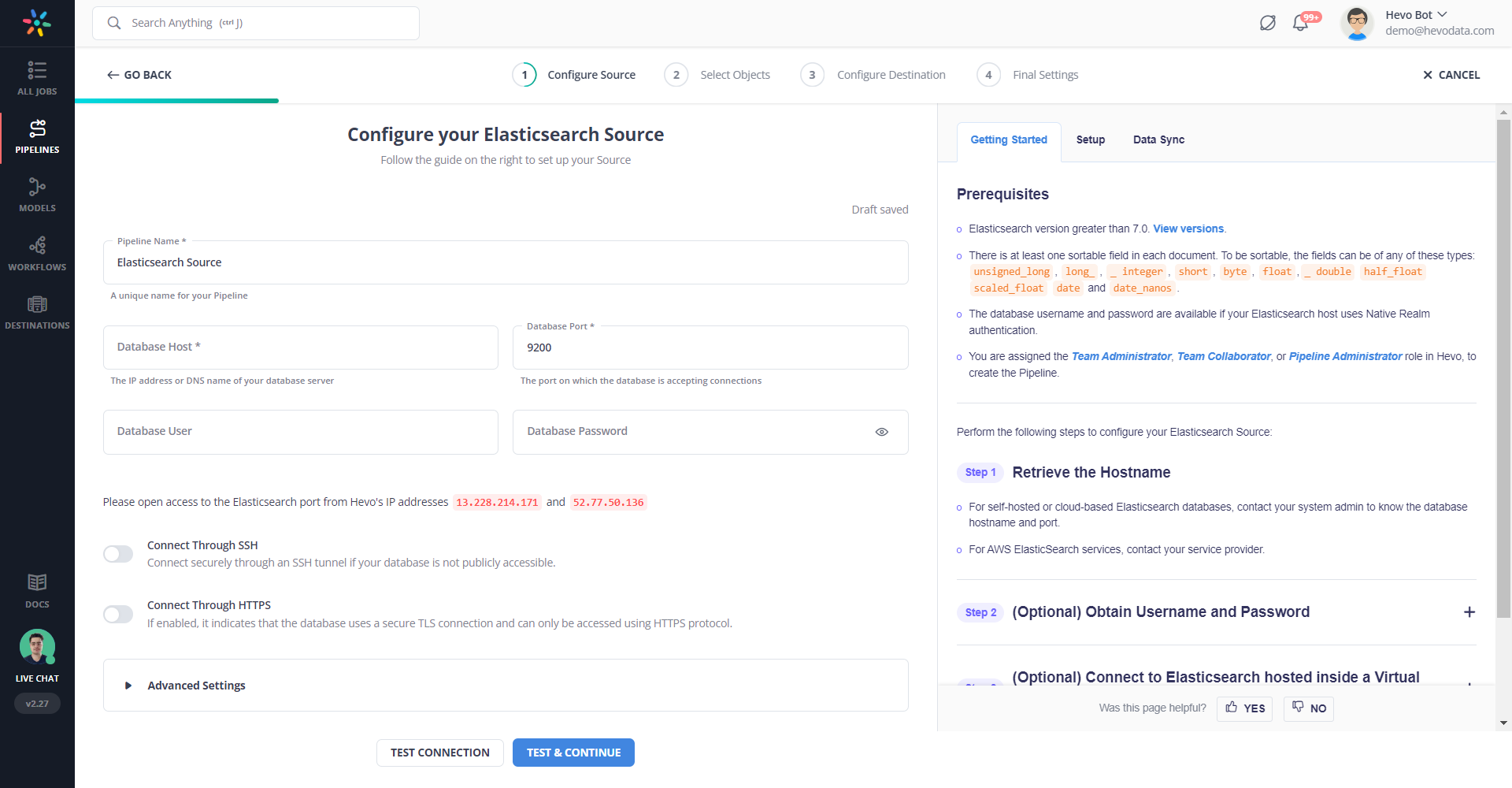
Task: Click IP address 13.228.214.171
Action: click(497, 502)
